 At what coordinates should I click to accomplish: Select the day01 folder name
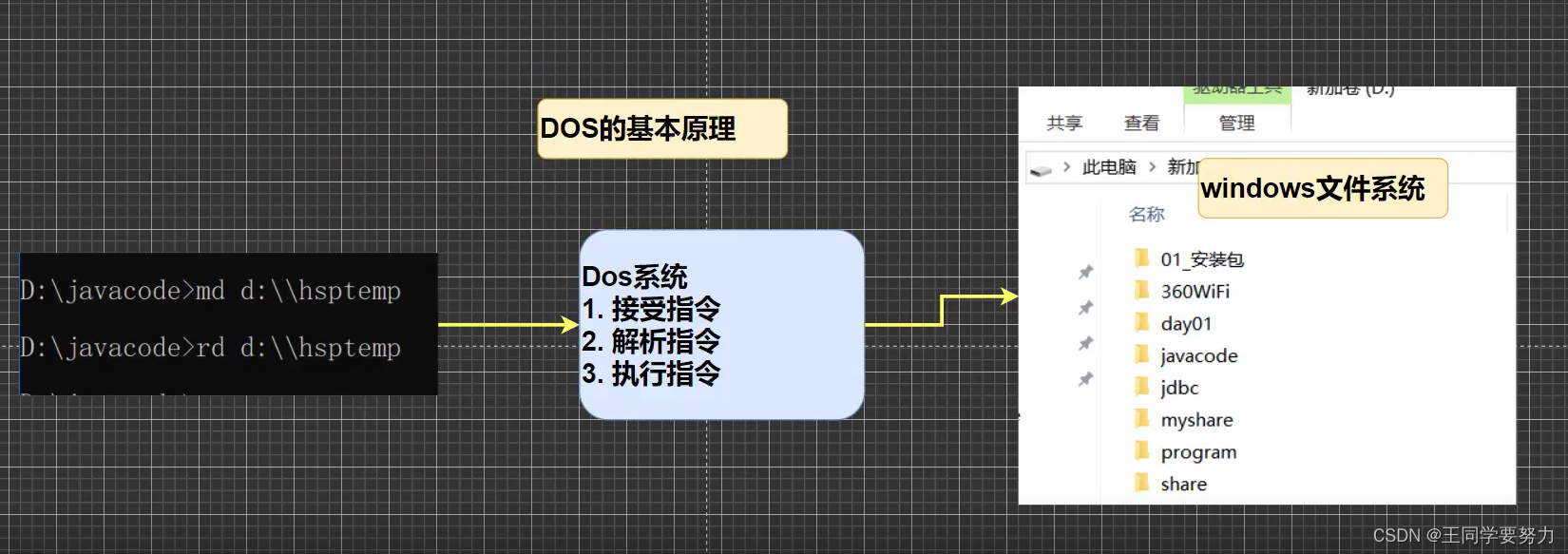pyautogui.click(x=1186, y=324)
